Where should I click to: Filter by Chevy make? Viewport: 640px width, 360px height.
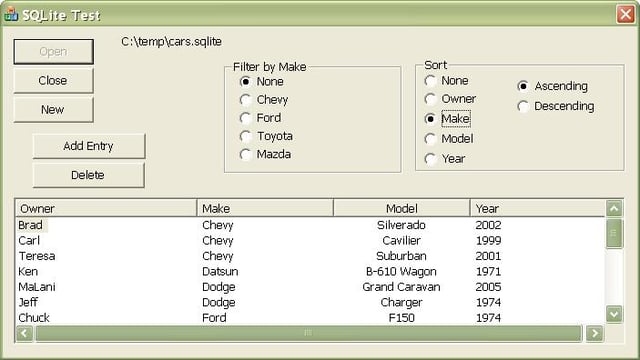click(264, 100)
